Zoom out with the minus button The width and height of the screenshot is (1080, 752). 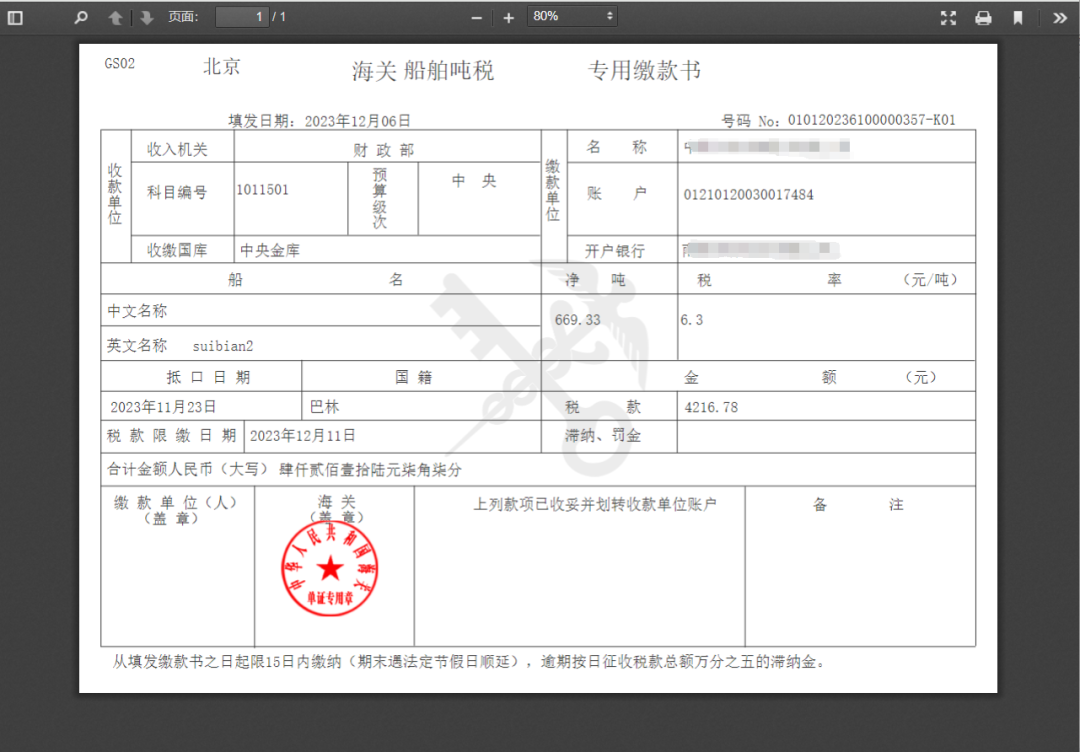pyautogui.click(x=477, y=18)
